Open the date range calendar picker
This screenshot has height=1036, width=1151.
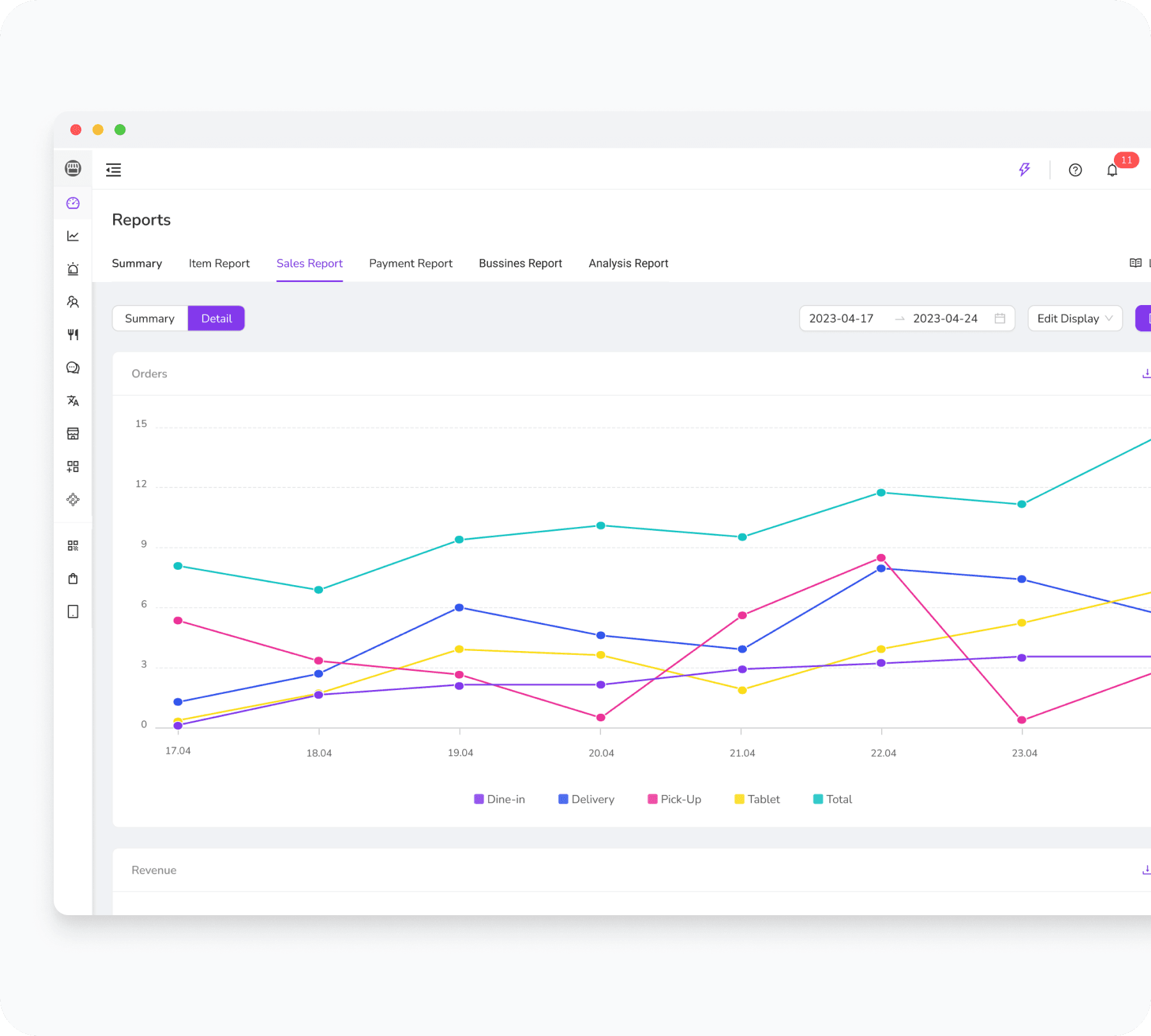tap(1000, 318)
